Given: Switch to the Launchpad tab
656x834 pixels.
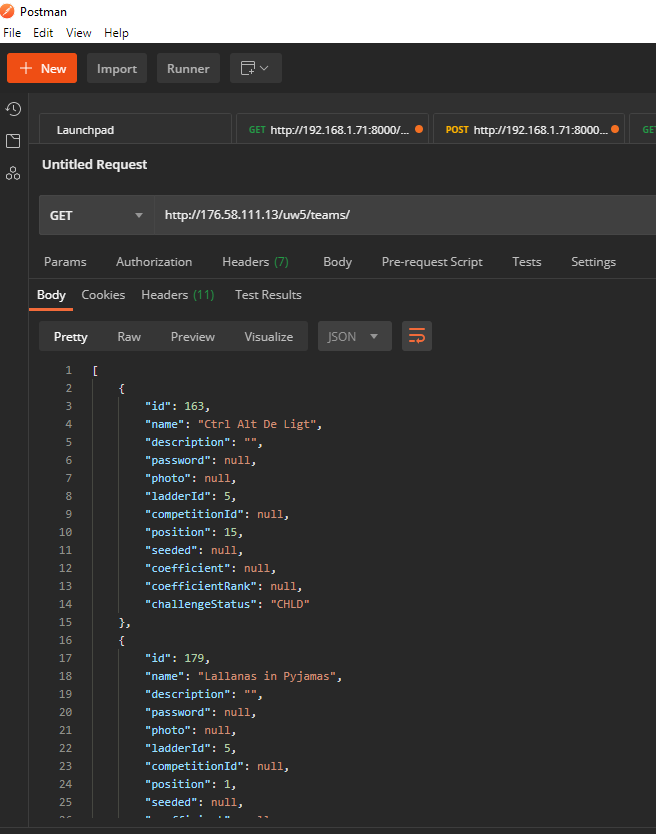Looking at the screenshot, I should tap(136, 130).
